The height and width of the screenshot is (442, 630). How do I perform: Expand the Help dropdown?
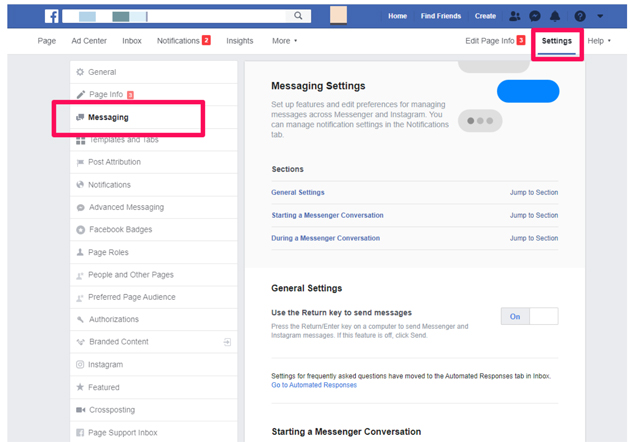(599, 41)
